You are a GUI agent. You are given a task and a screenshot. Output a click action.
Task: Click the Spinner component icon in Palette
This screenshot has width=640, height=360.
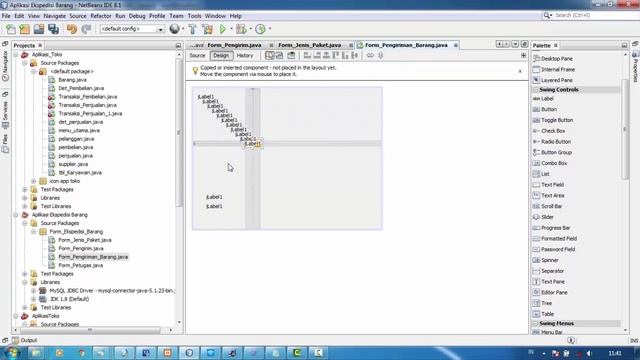click(x=537, y=260)
